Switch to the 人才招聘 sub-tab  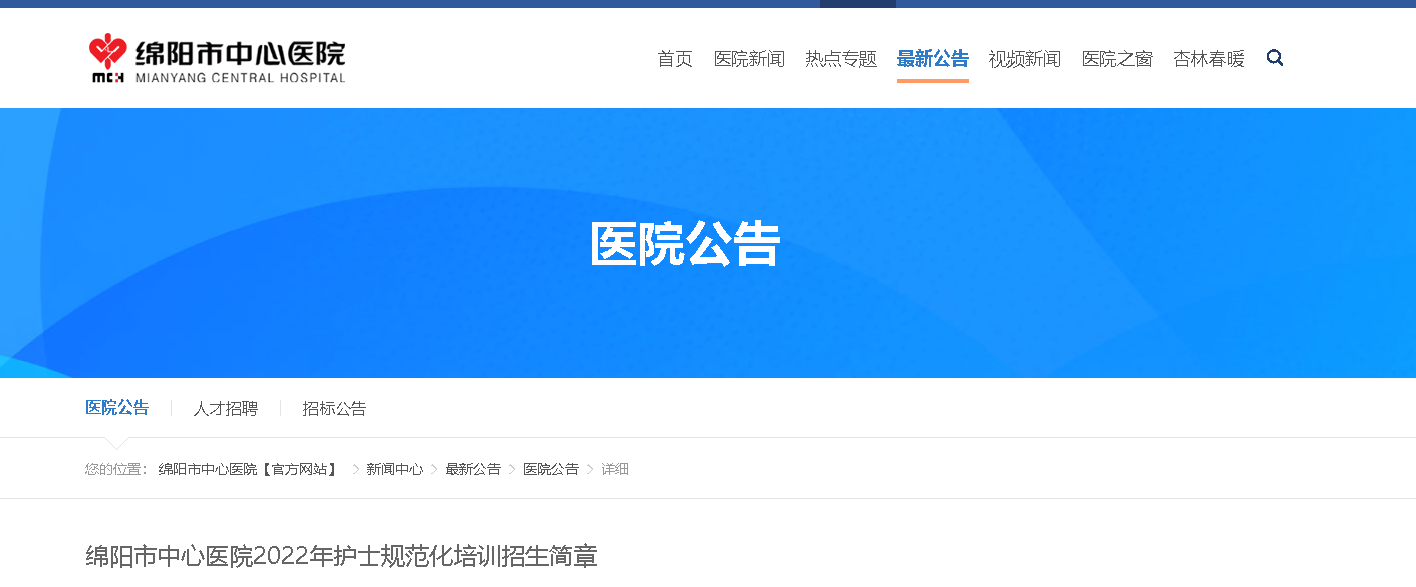point(226,408)
